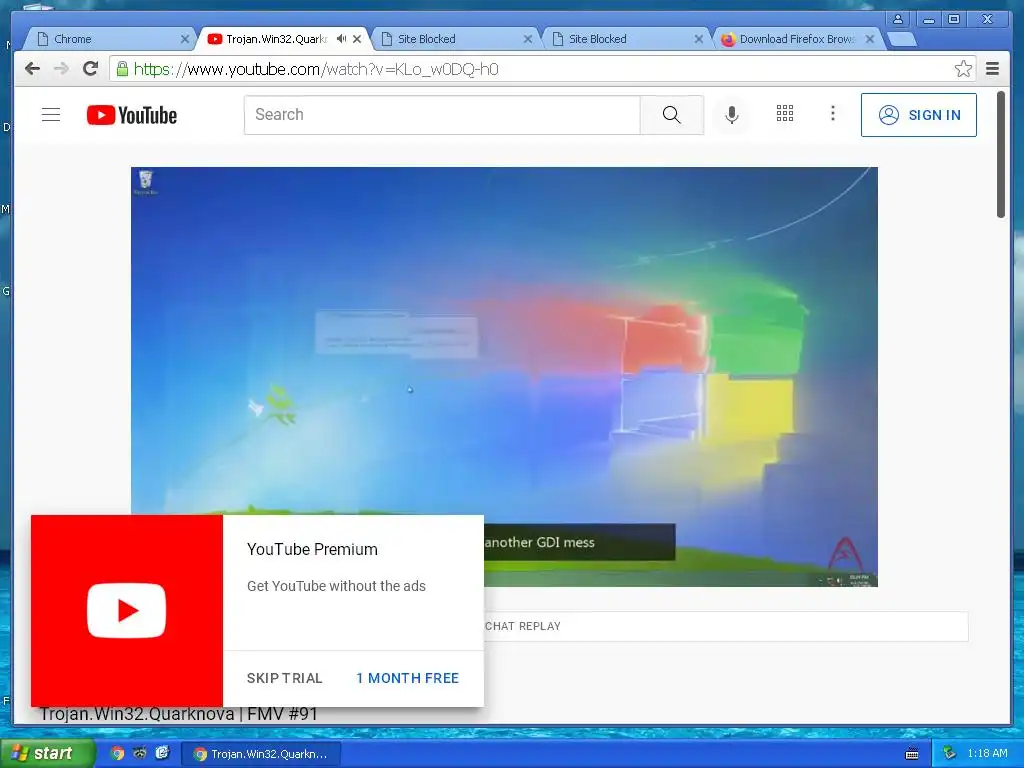
Task: Open the YouTube apps grid
Action: click(x=785, y=114)
